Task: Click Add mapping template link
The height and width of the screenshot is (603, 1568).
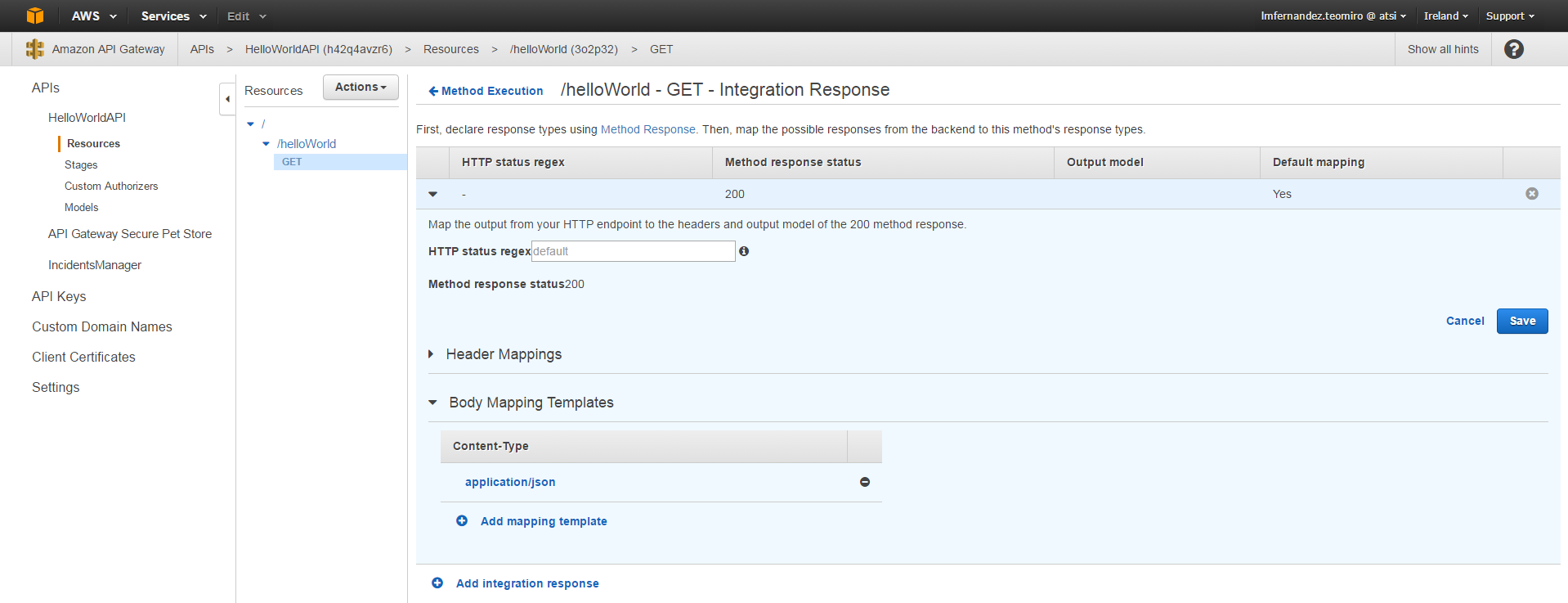Action: (544, 521)
